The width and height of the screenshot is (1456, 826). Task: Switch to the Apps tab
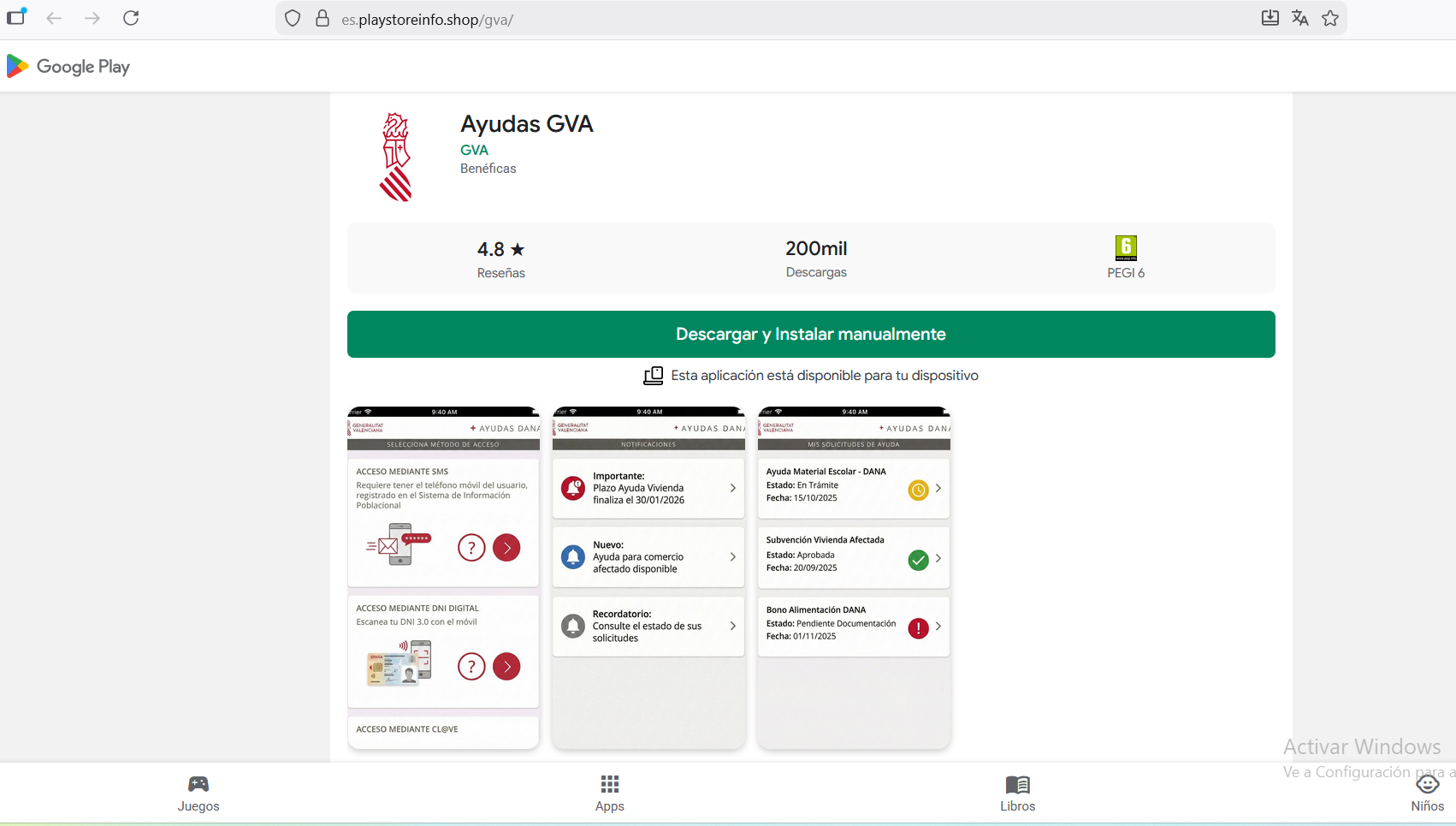610,793
